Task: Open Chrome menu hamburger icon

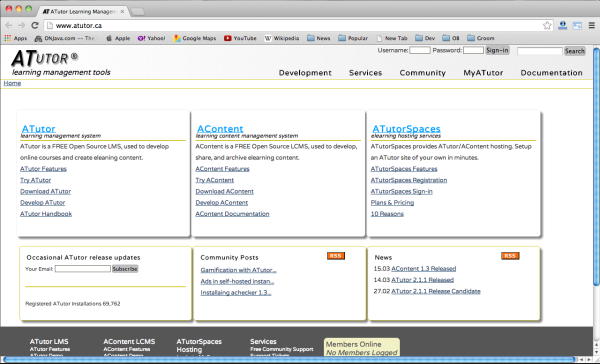Action: (591, 26)
